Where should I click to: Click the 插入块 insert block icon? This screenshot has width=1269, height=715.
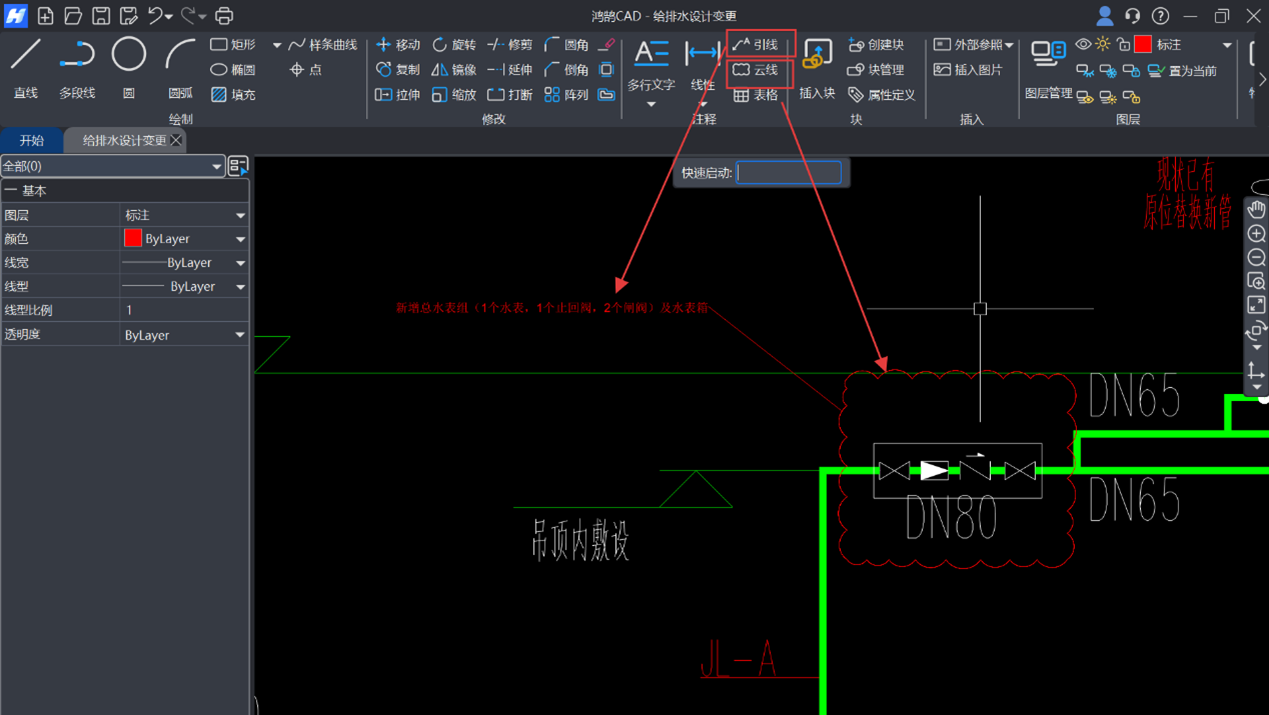pos(817,67)
